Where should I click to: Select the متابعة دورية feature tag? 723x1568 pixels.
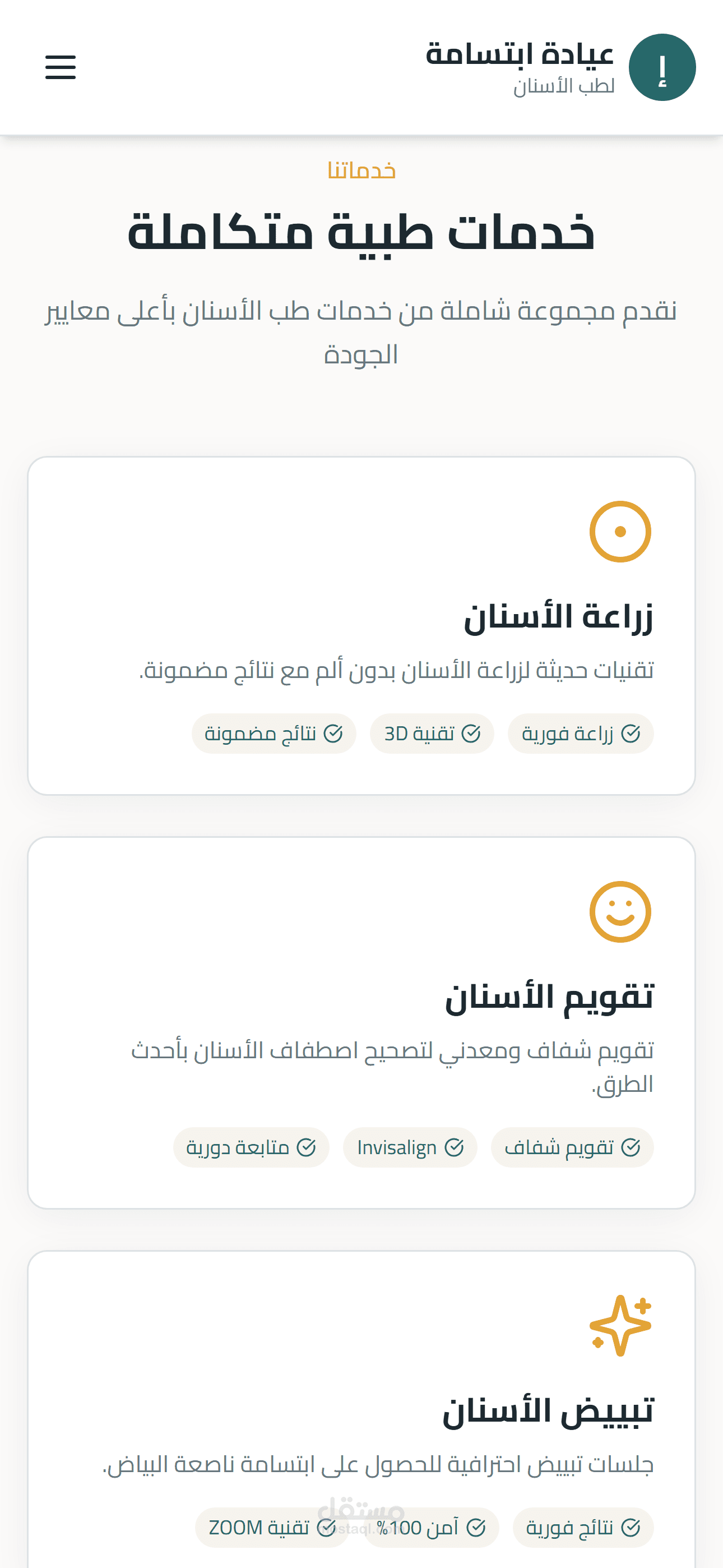tap(251, 1147)
